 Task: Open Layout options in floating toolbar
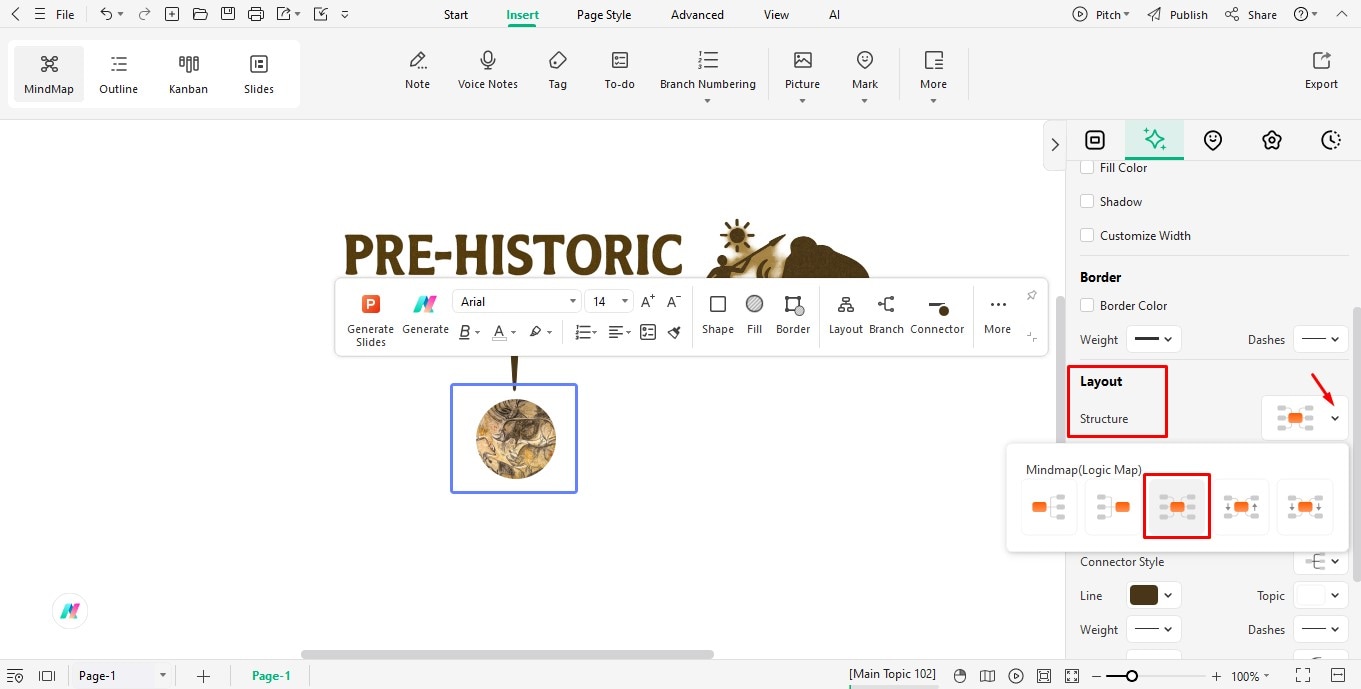(846, 314)
